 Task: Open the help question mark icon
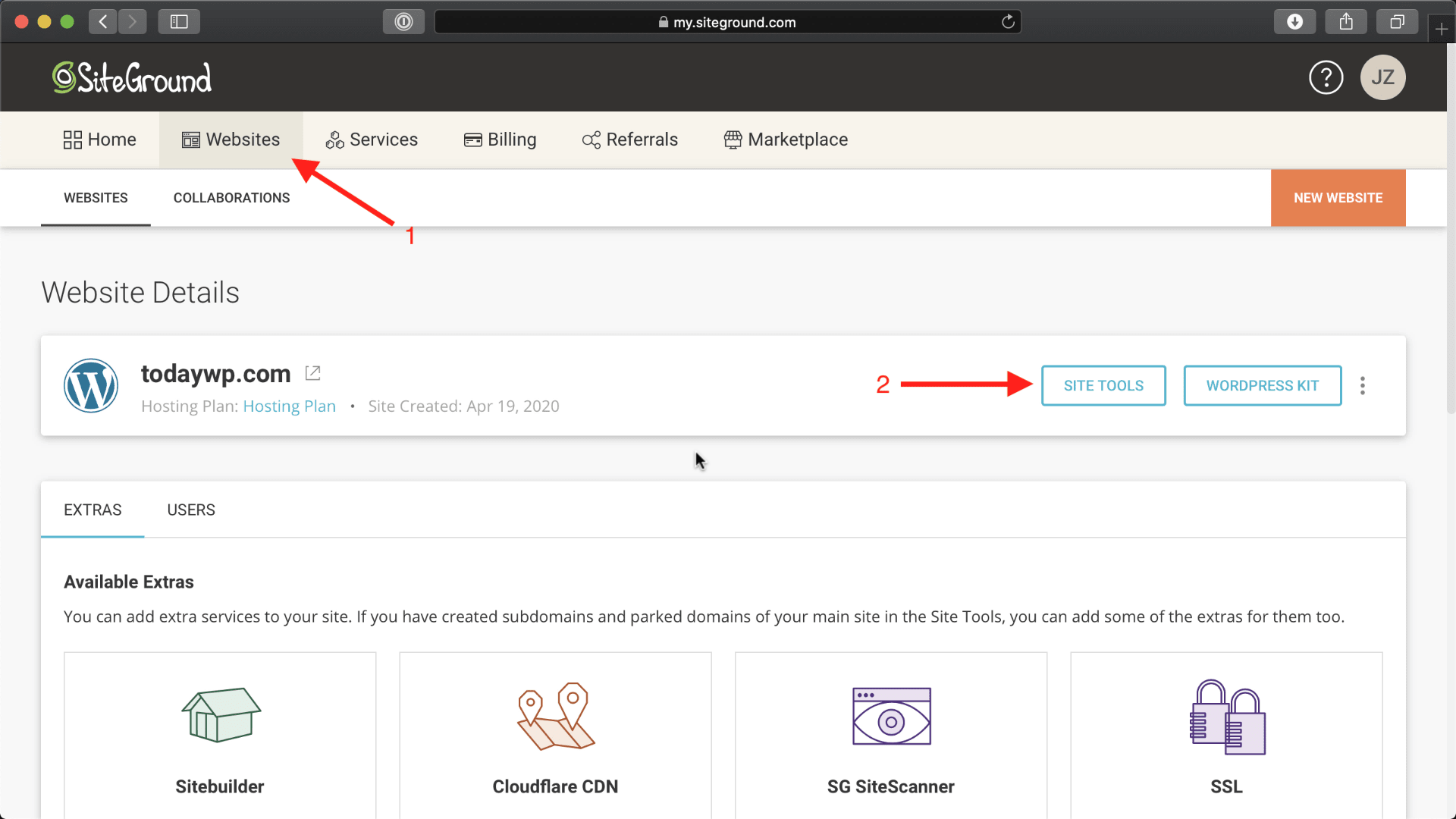pos(1326,77)
